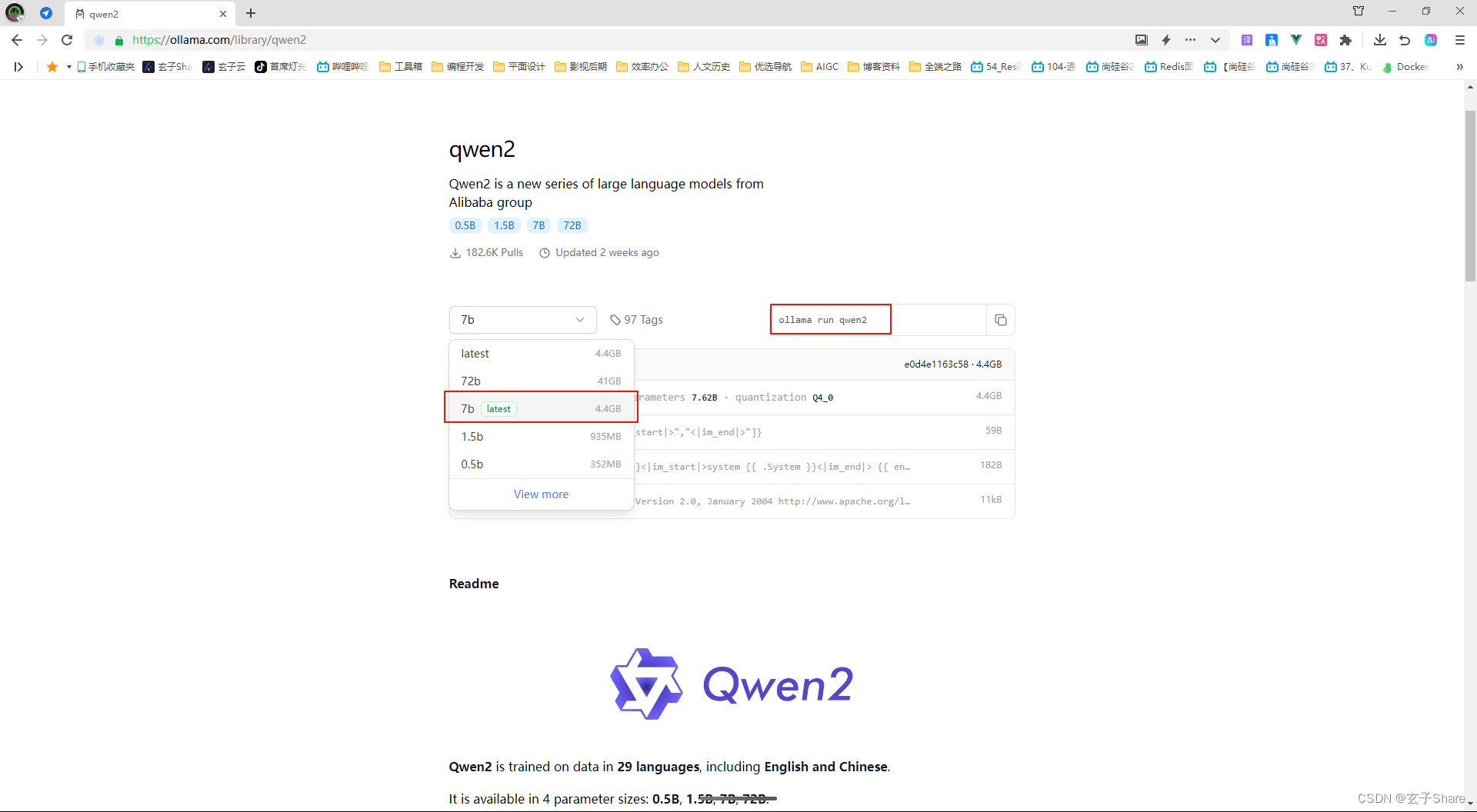1477x812 pixels.
Task: Click the browser profile avatar
Action: [x=15, y=13]
